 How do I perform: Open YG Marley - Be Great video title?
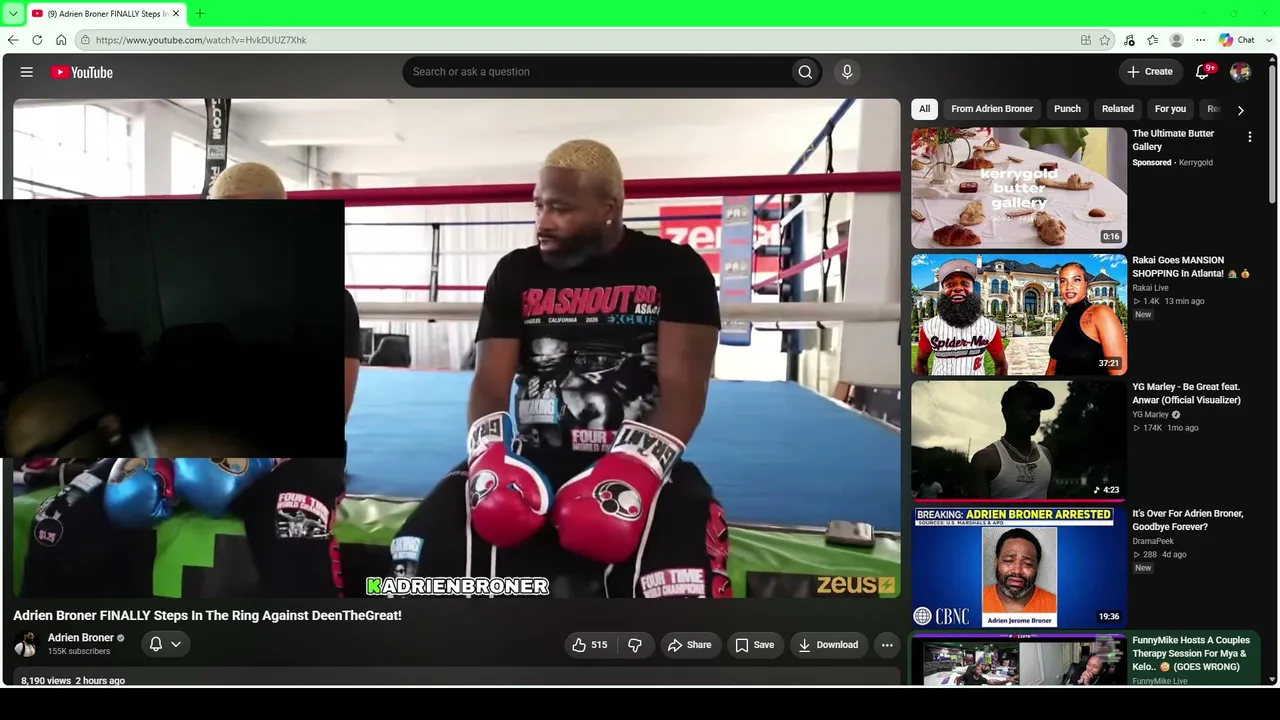click(1186, 394)
